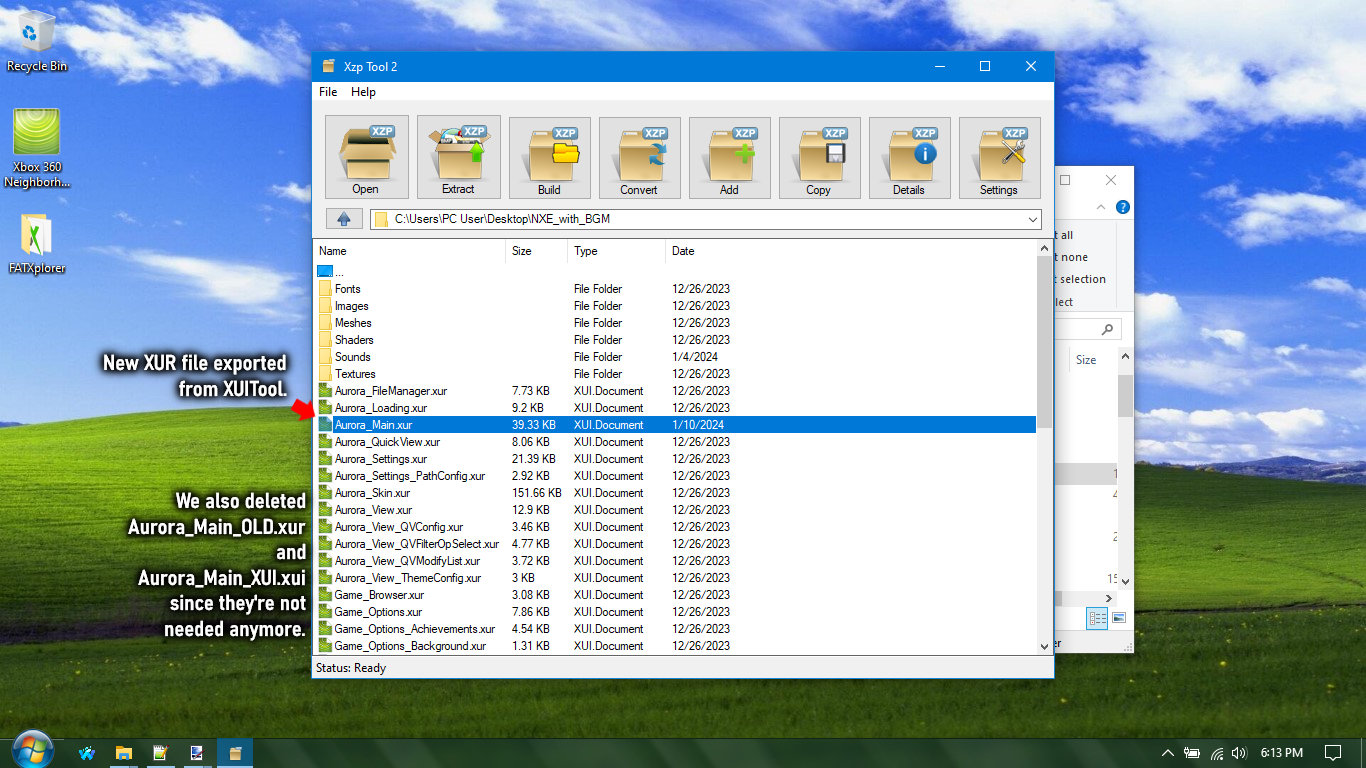Open Recycle Bin desktop icon
This screenshot has width=1366, height=768.
[x=37, y=42]
